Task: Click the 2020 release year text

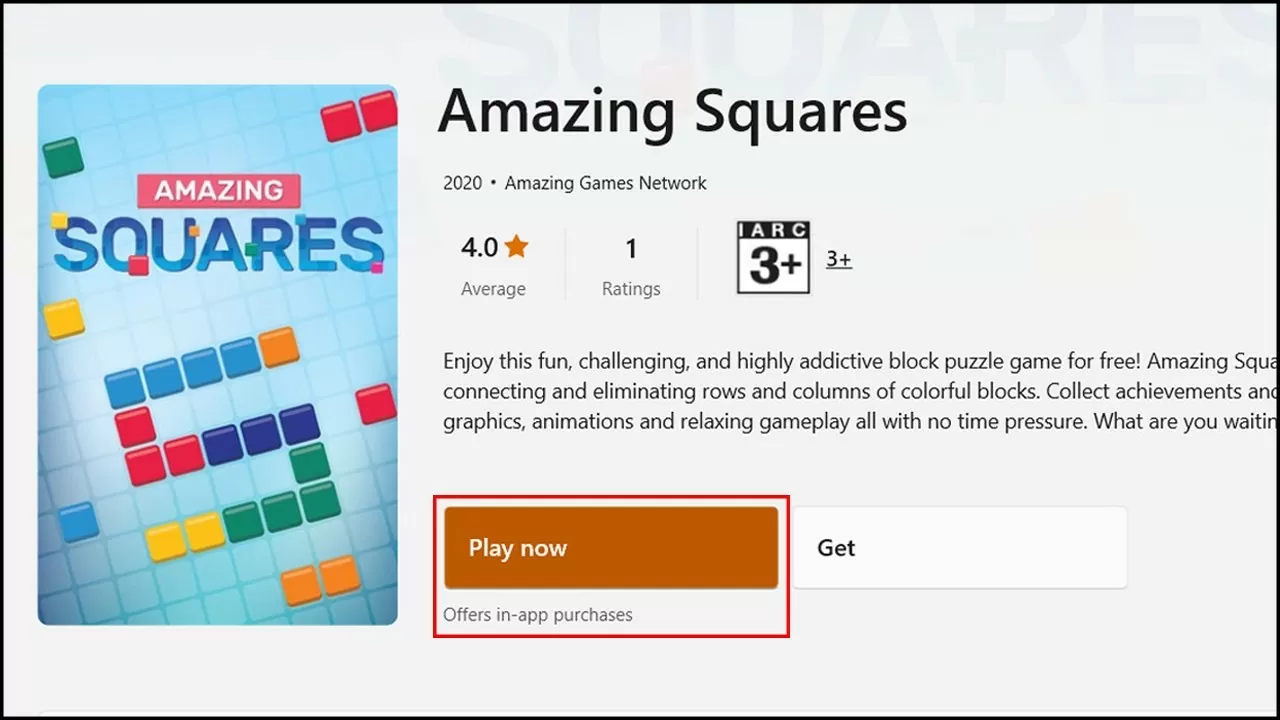Action: (x=463, y=183)
